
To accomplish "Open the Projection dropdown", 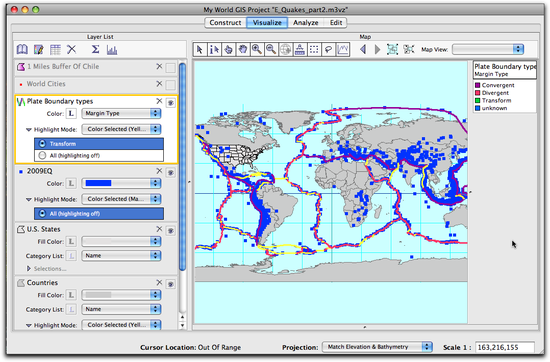I will (377, 347).
